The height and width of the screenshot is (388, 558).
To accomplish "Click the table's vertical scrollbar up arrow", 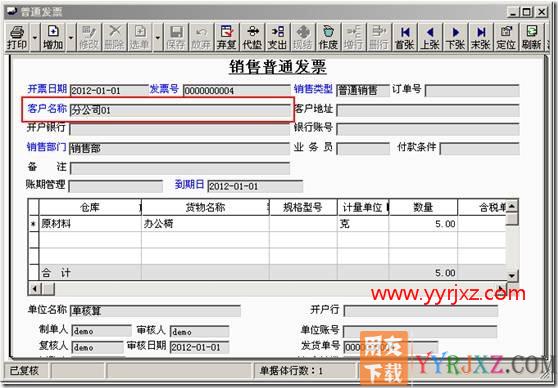I will point(512,206).
